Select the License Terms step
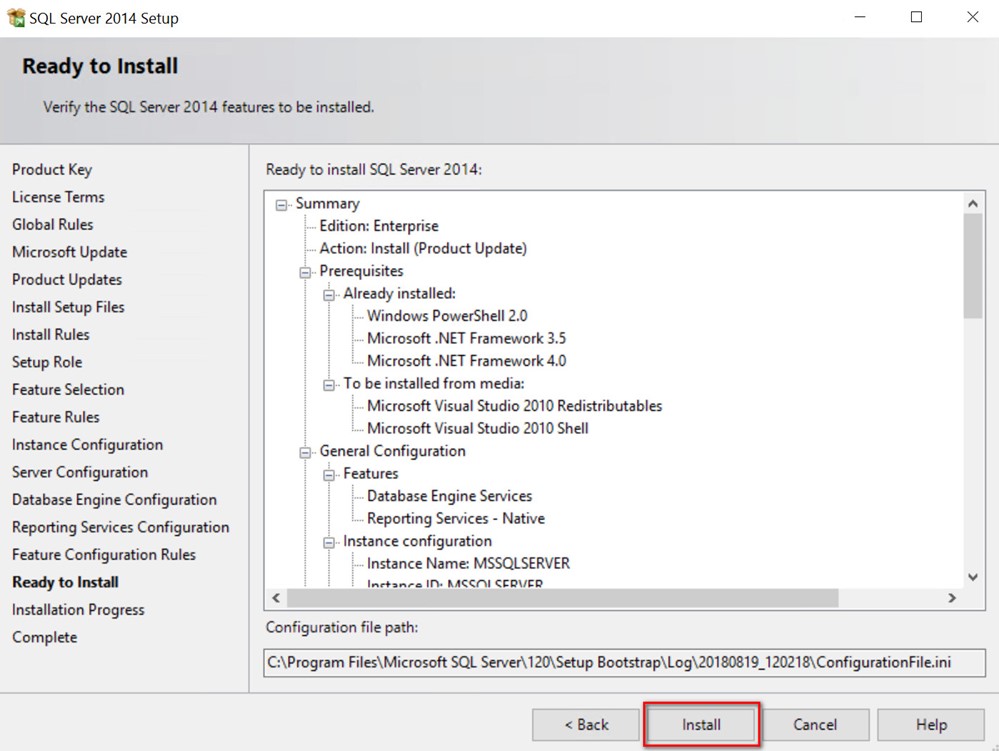Viewport: 999px width, 751px height. [58, 197]
